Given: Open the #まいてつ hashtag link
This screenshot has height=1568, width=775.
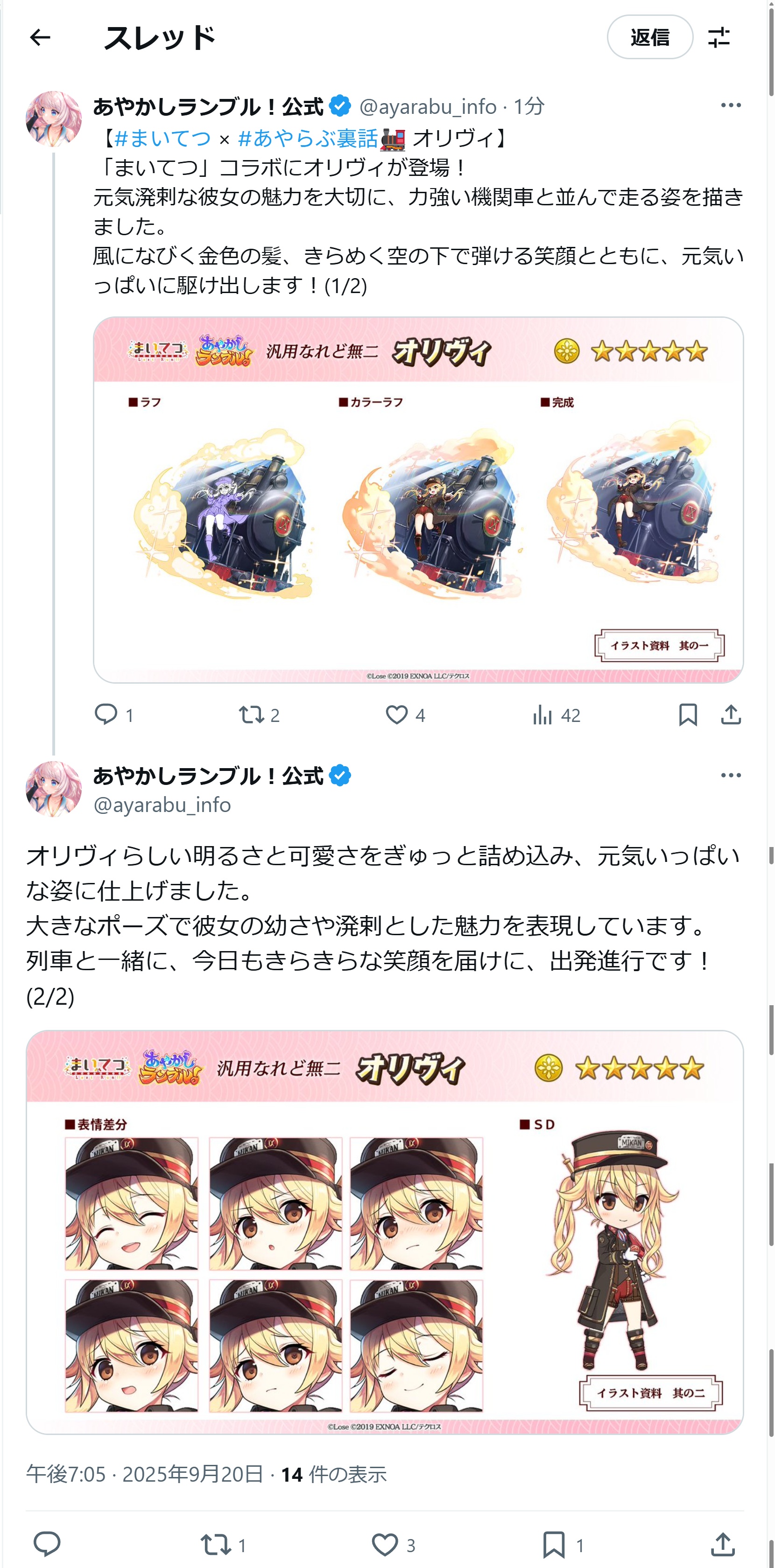Looking at the screenshot, I should (x=162, y=139).
